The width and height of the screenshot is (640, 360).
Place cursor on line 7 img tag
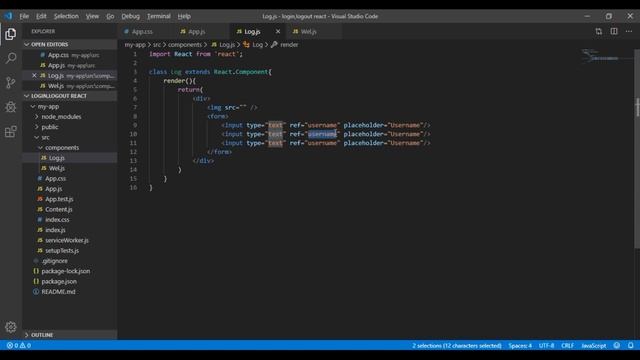[232, 107]
